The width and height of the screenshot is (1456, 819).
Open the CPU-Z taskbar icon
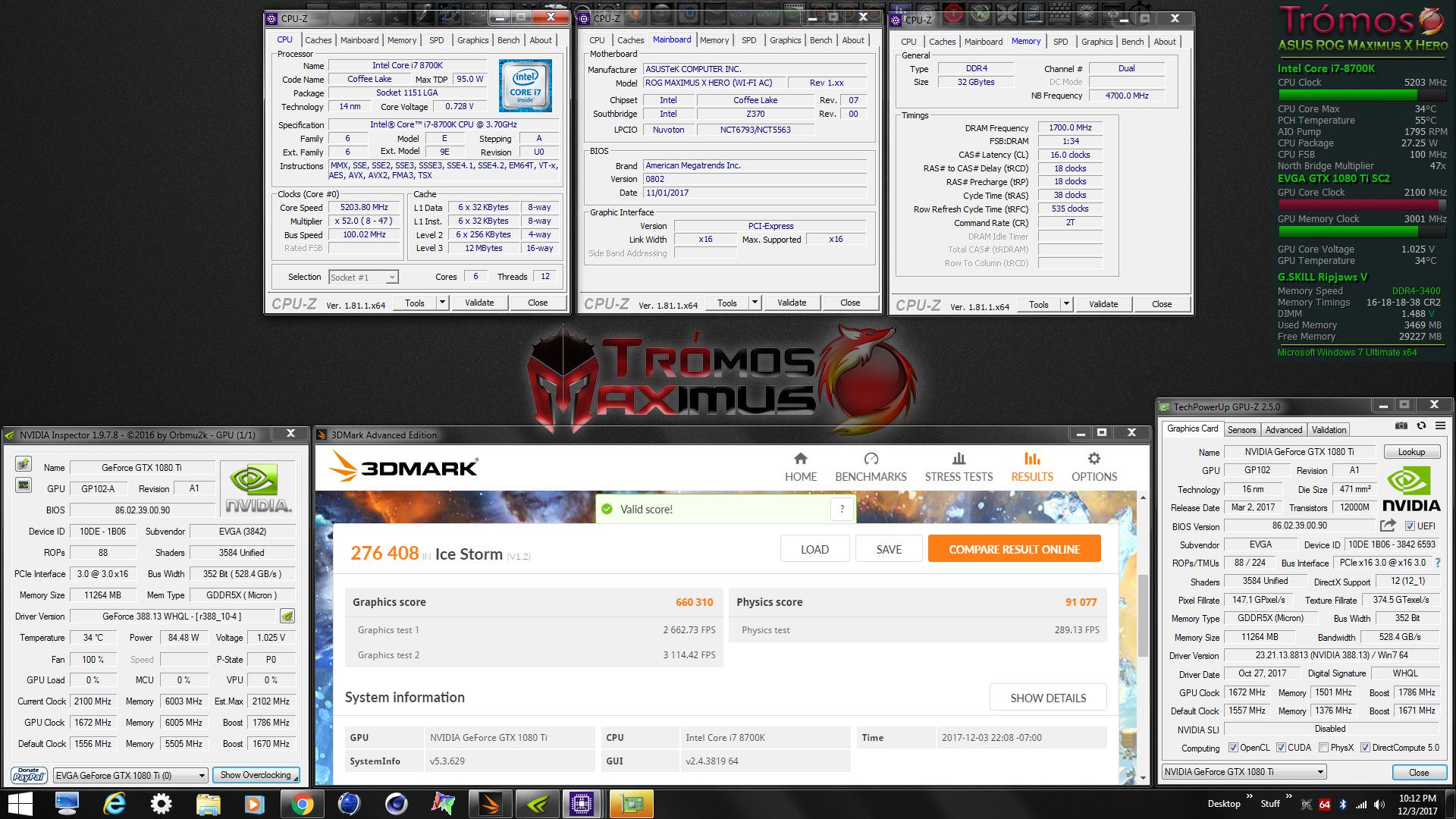[x=582, y=804]
